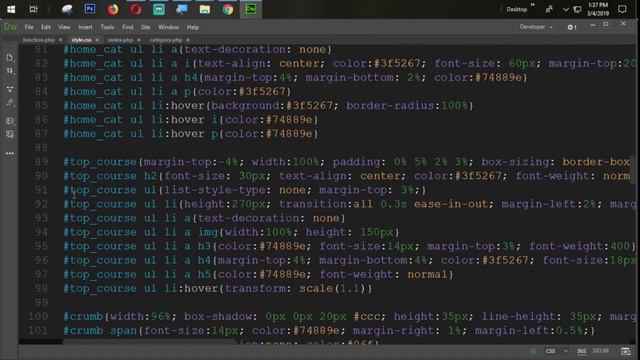Image resolution: width=640 pixels, height=360 pixels.
Task: Open the View menu
Action: coord(64,27)
